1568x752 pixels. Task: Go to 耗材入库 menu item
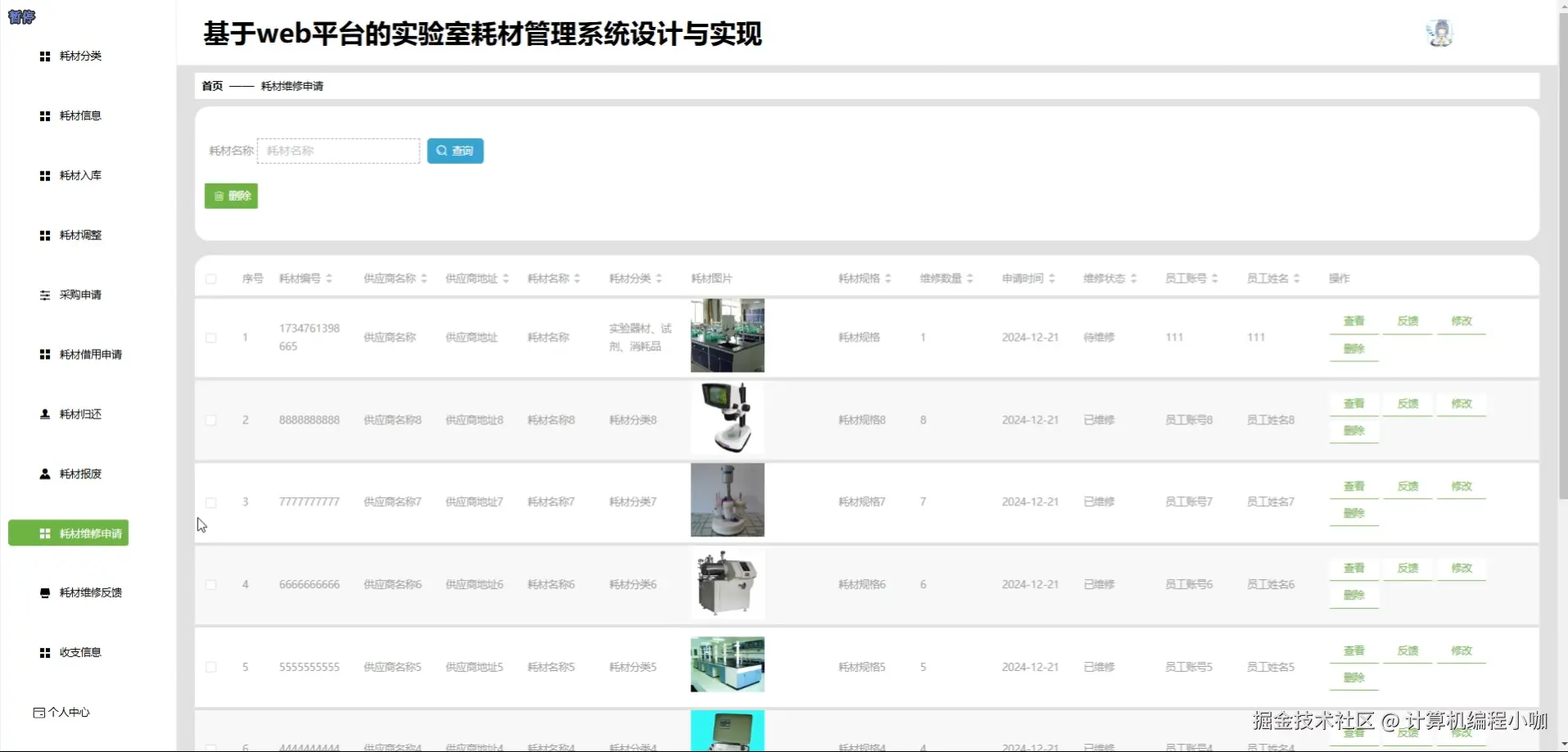[80, 176]
